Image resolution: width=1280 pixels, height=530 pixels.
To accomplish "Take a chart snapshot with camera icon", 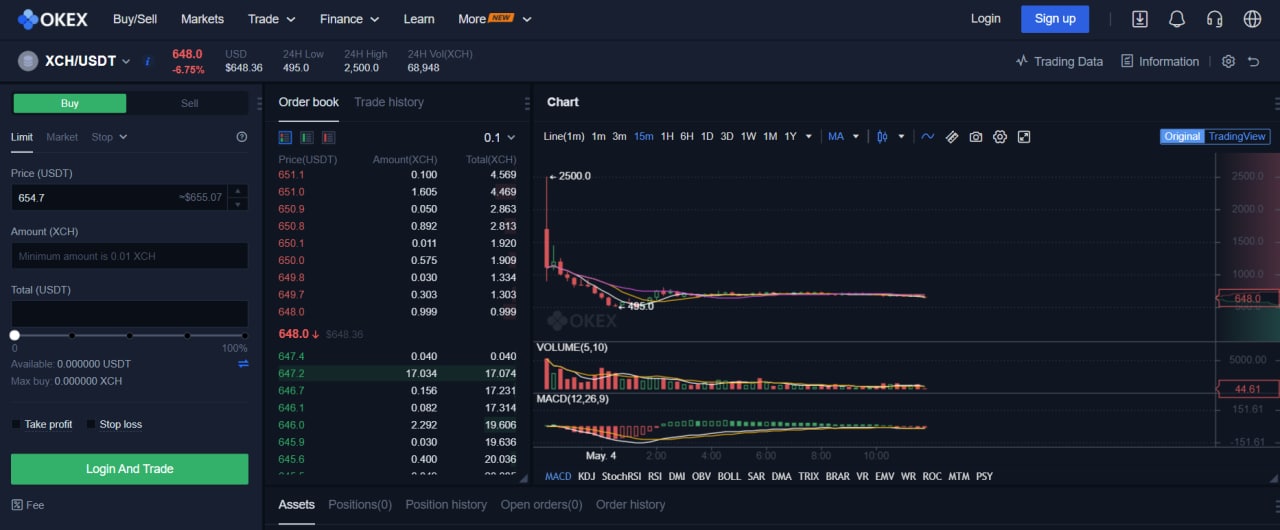I will click(x=976, y=137).
